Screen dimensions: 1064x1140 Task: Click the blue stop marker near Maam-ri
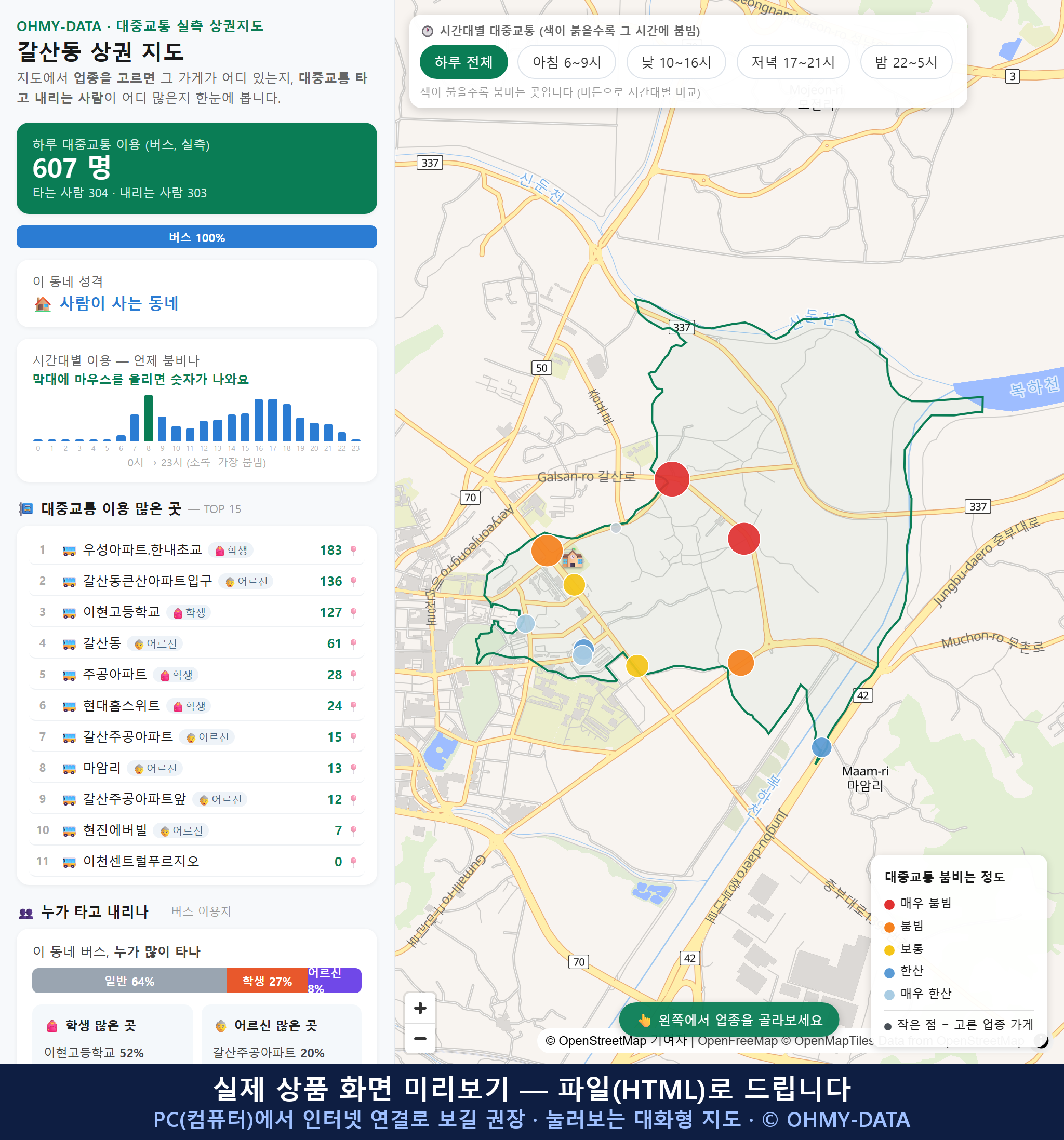[x=821, y=747]
